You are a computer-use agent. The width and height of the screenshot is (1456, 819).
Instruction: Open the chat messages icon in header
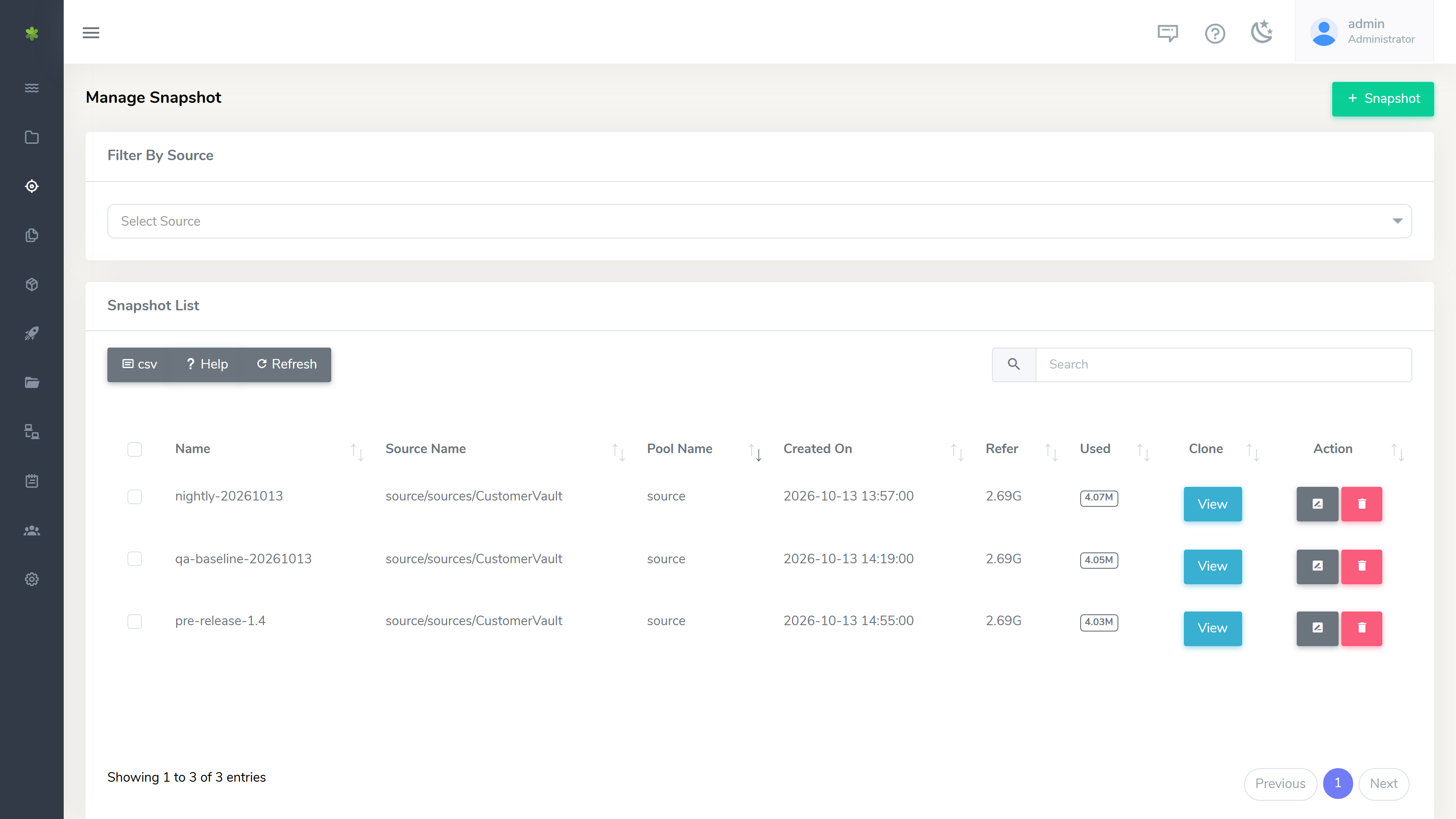pyautogui.click(x=1168, y=33)
